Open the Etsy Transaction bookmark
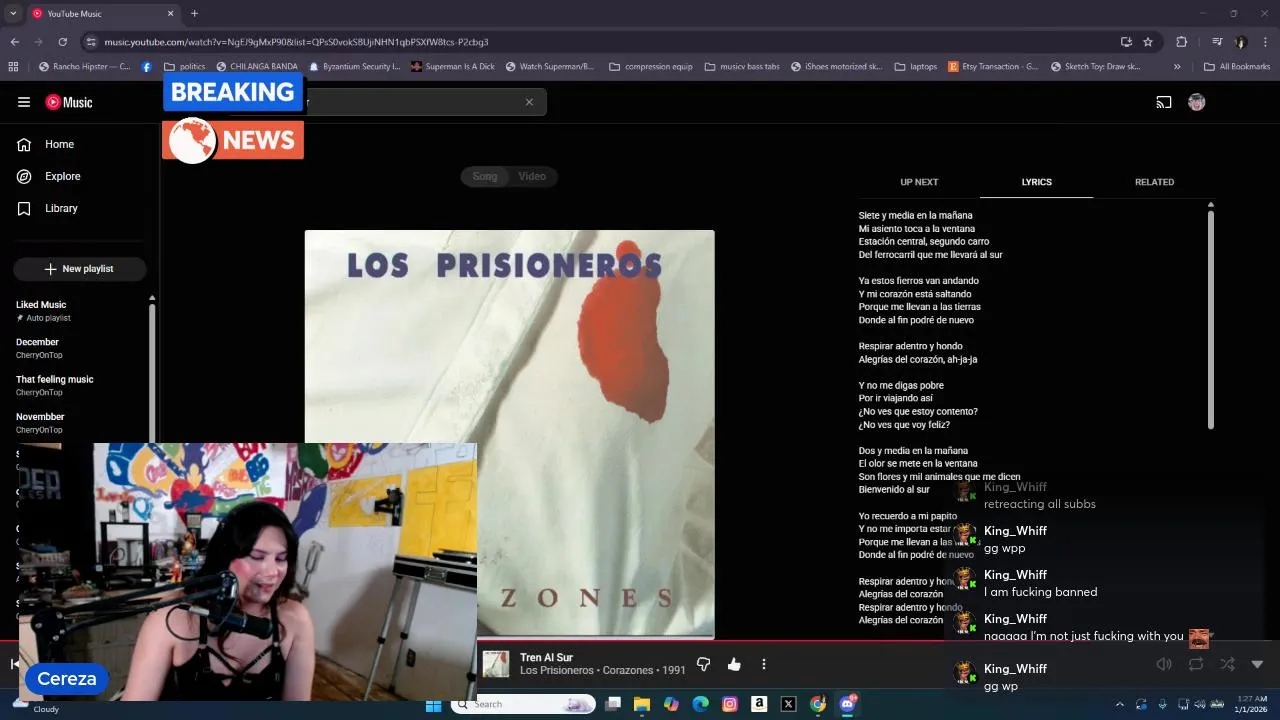1280x720 pixels. point(993,67)
